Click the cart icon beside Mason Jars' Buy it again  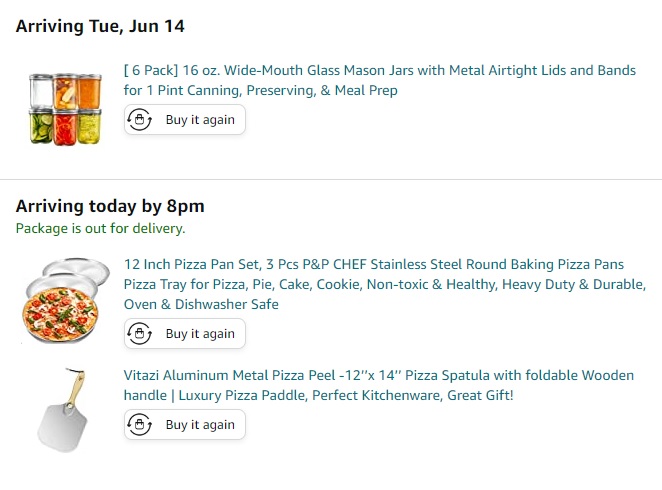[x=140, y=120]
